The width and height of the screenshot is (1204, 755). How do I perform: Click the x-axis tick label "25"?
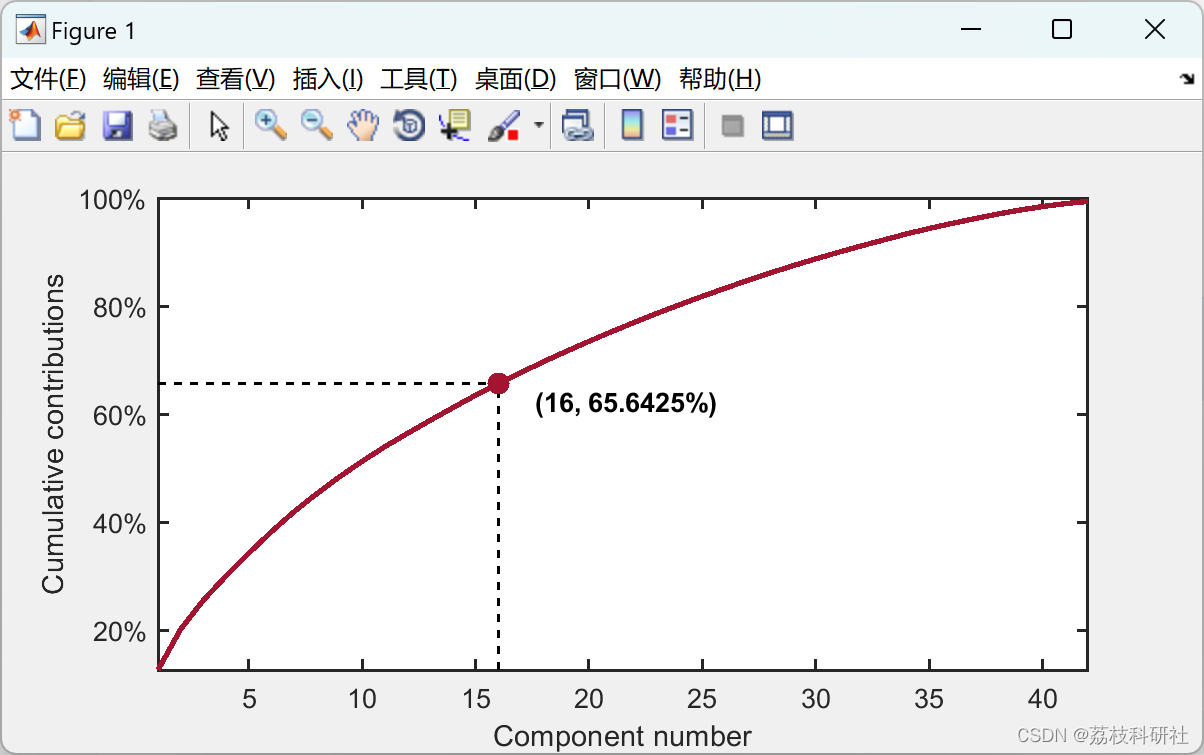[x=702, y=698]
